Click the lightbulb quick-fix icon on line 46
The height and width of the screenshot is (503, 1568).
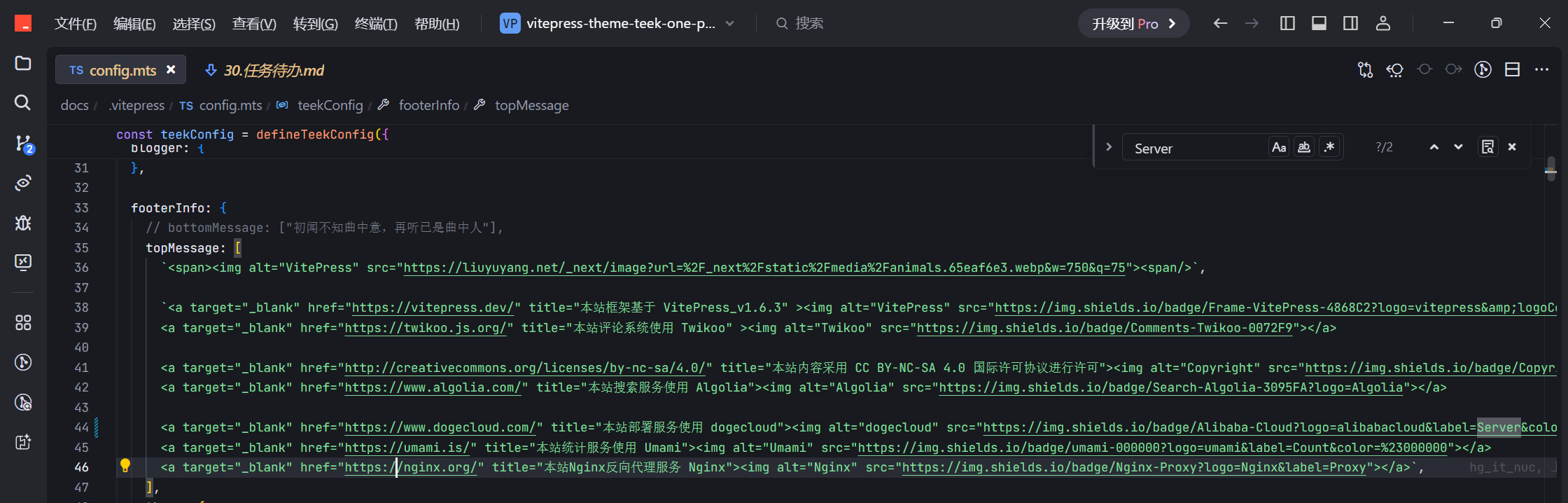tap(125, 466)
